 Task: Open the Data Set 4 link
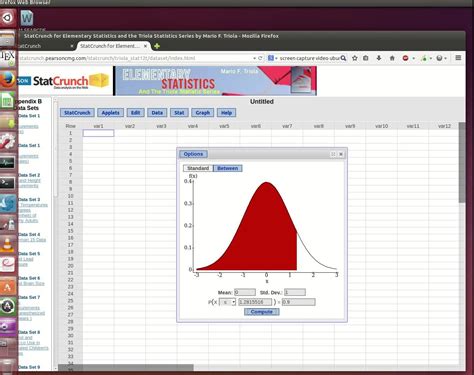pos(32,240)
